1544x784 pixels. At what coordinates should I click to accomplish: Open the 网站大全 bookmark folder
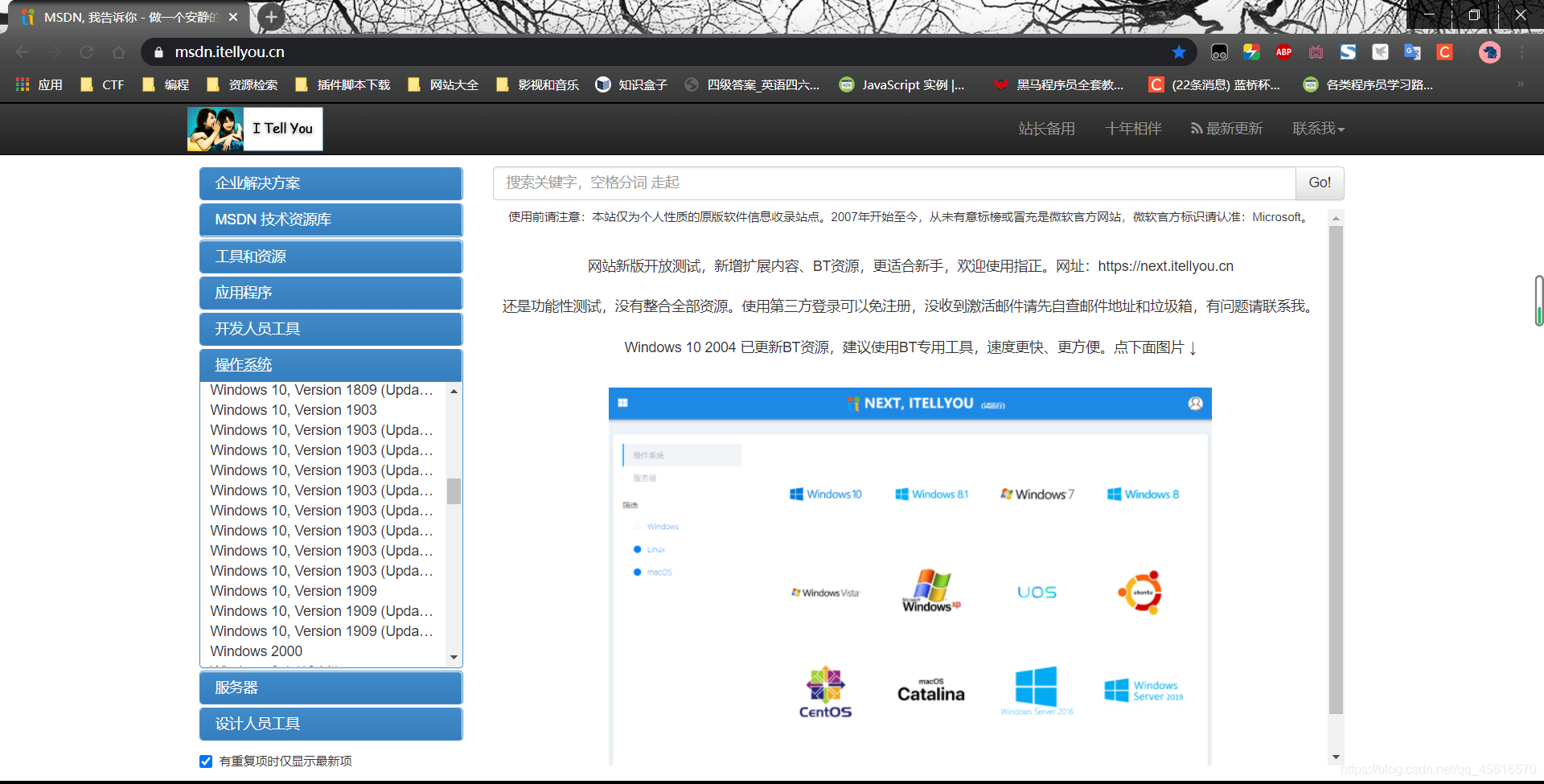point(443,84)
